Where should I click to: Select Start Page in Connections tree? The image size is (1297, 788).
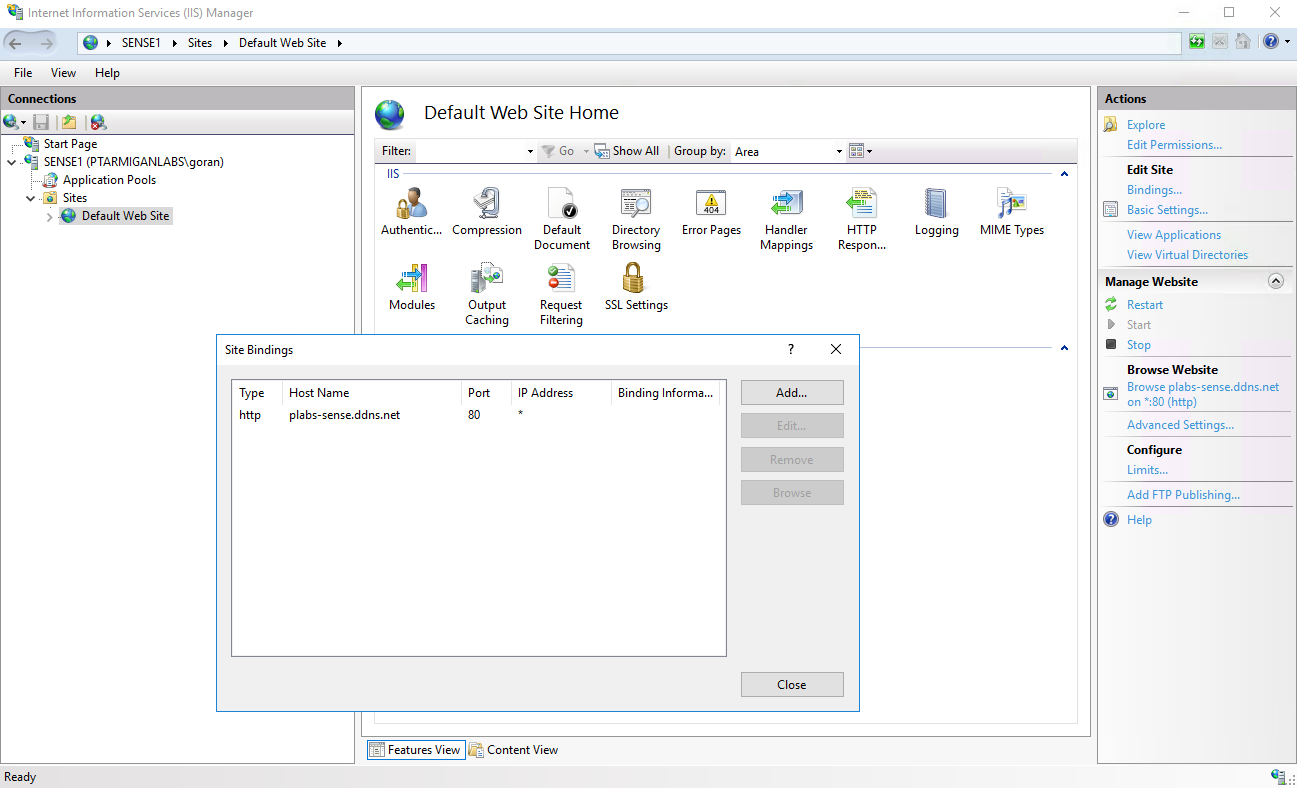[70, 144]
